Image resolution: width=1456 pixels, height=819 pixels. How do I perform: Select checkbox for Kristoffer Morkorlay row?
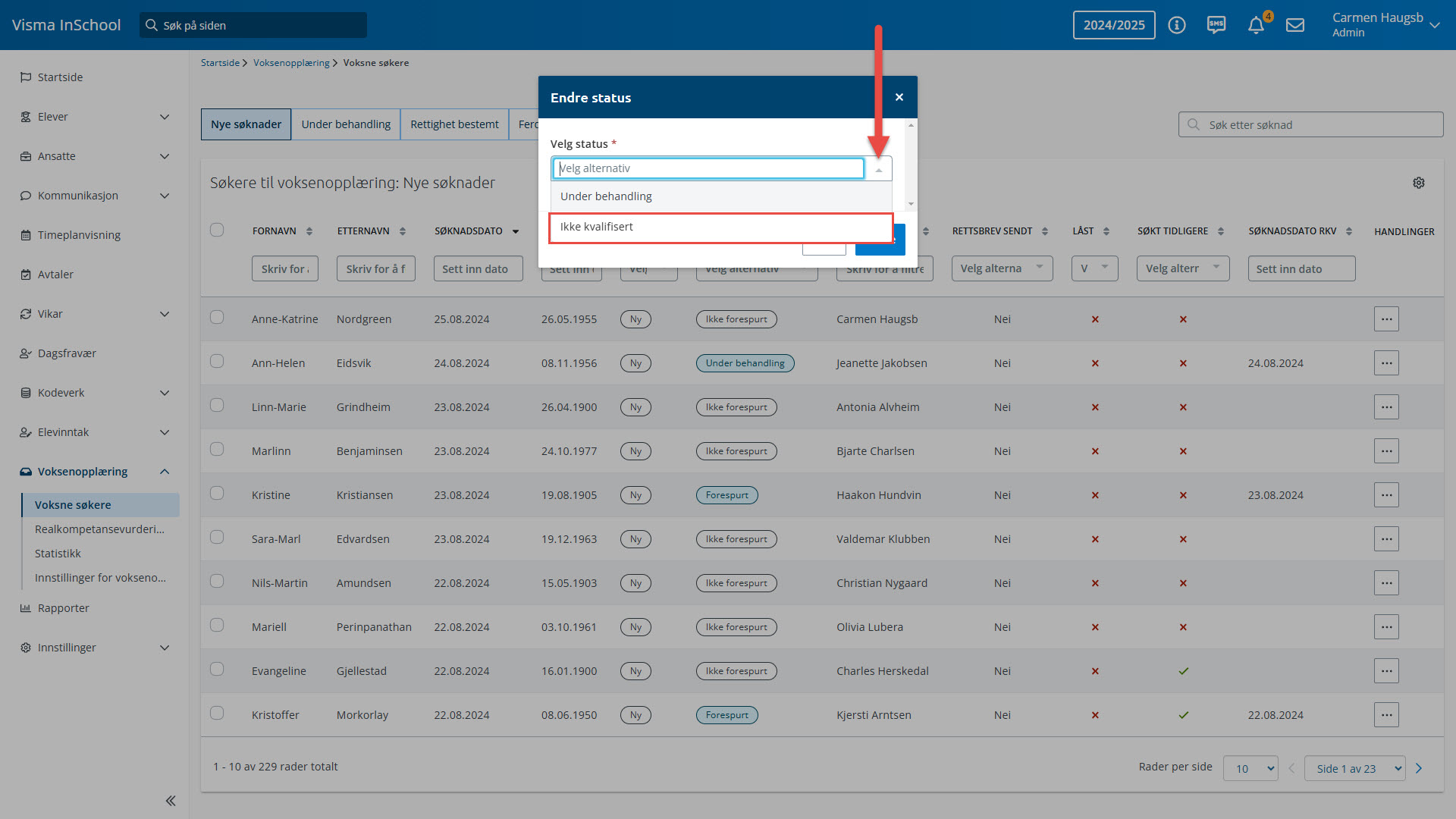[217, 714]
